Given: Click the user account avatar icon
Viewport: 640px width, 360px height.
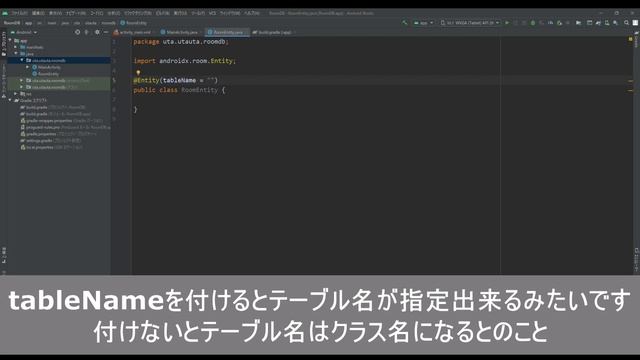Looking at the screenshot, I should point(635,23).
